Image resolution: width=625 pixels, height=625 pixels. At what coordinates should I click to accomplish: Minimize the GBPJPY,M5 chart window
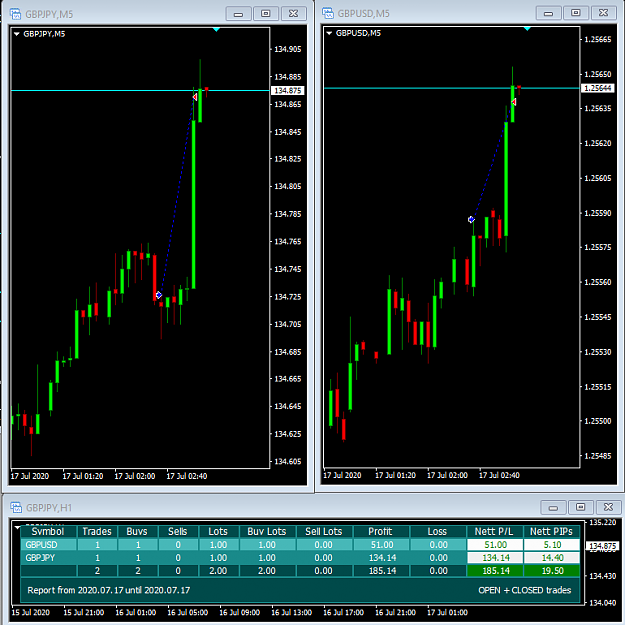[238, 14]
